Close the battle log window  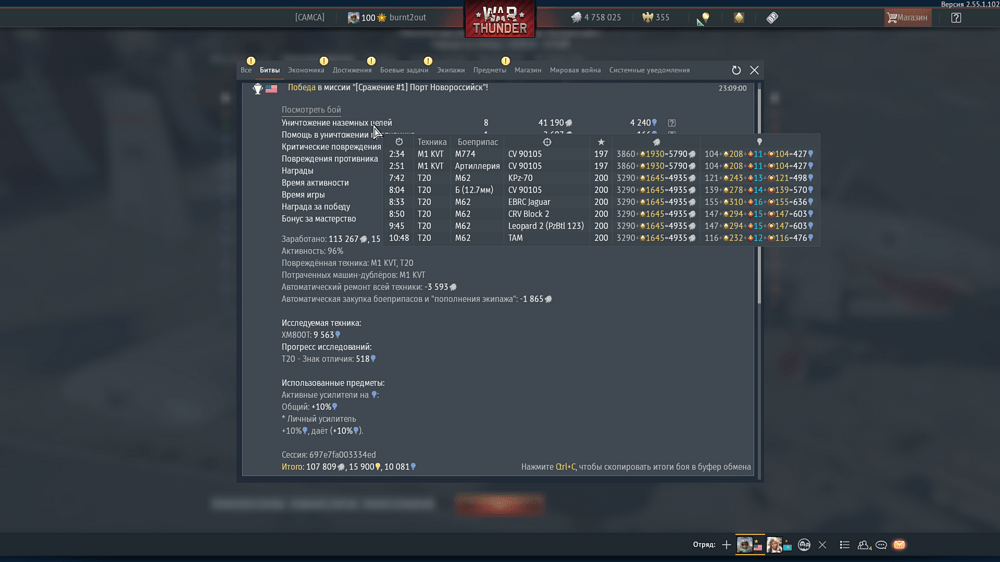[x=754, y=70]
